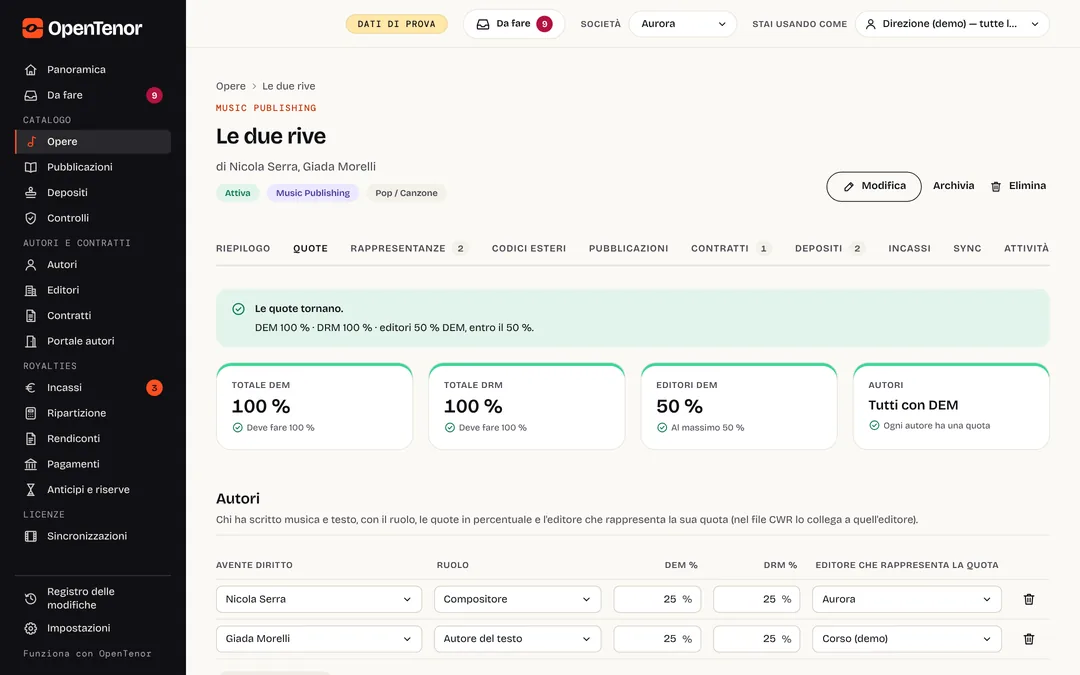Click the Depositi stamp icon
1080x675 pixels.
[x=30, y=192]
